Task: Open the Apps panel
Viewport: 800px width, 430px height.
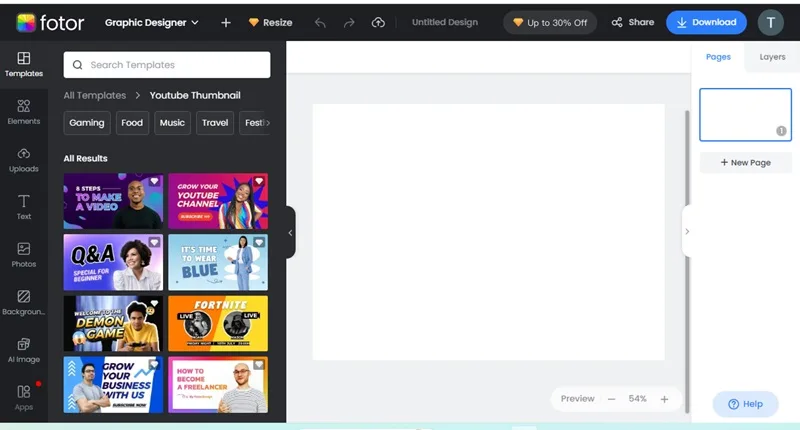Action: click(x=23, y=398)
